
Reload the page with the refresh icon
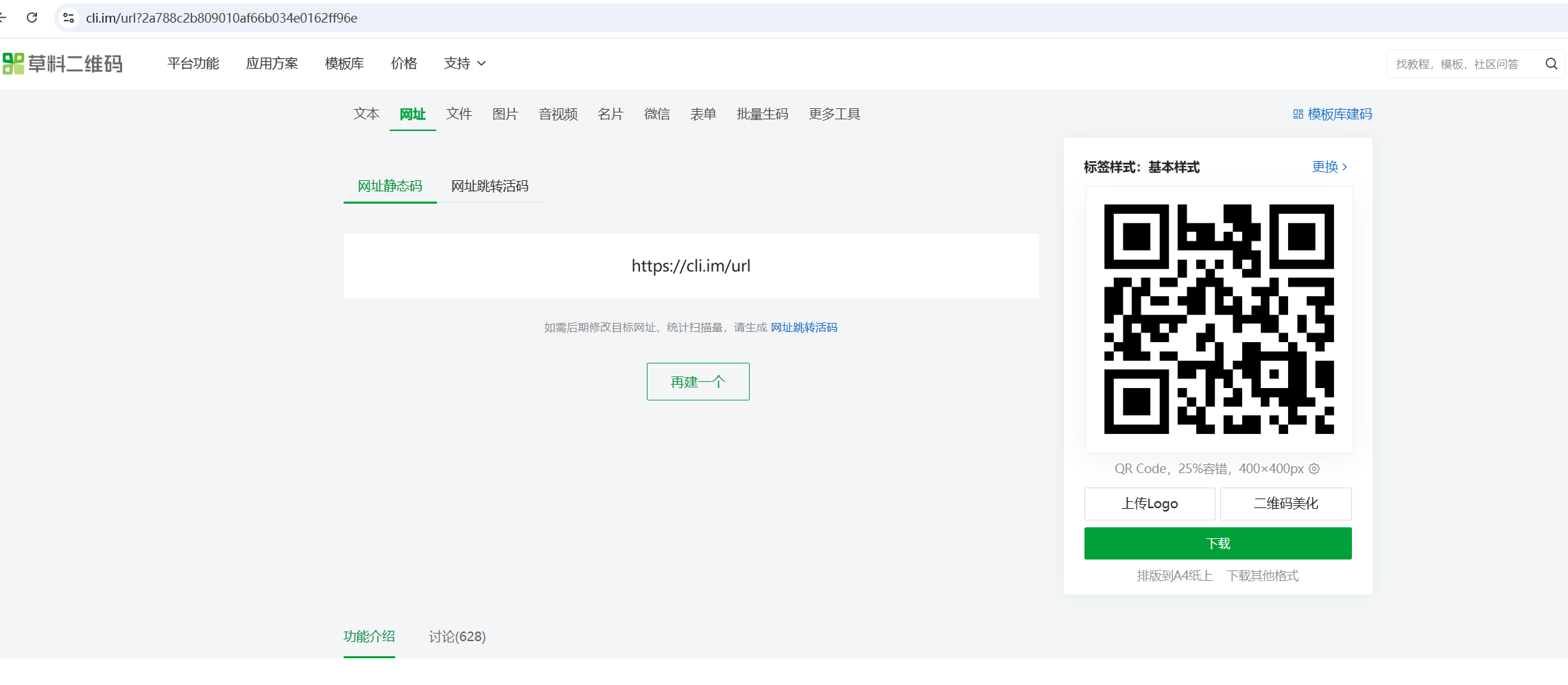point(32,18)
